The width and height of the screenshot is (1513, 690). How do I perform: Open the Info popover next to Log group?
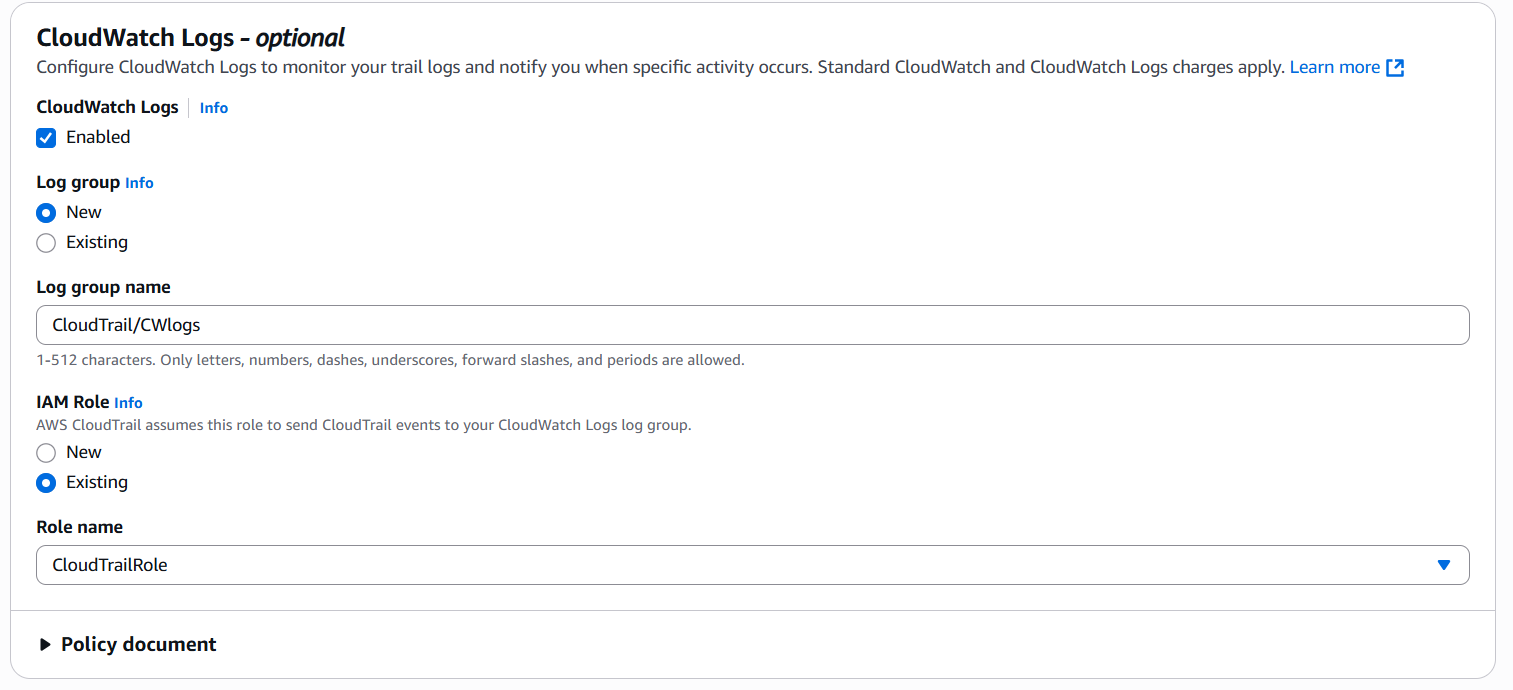139,182
